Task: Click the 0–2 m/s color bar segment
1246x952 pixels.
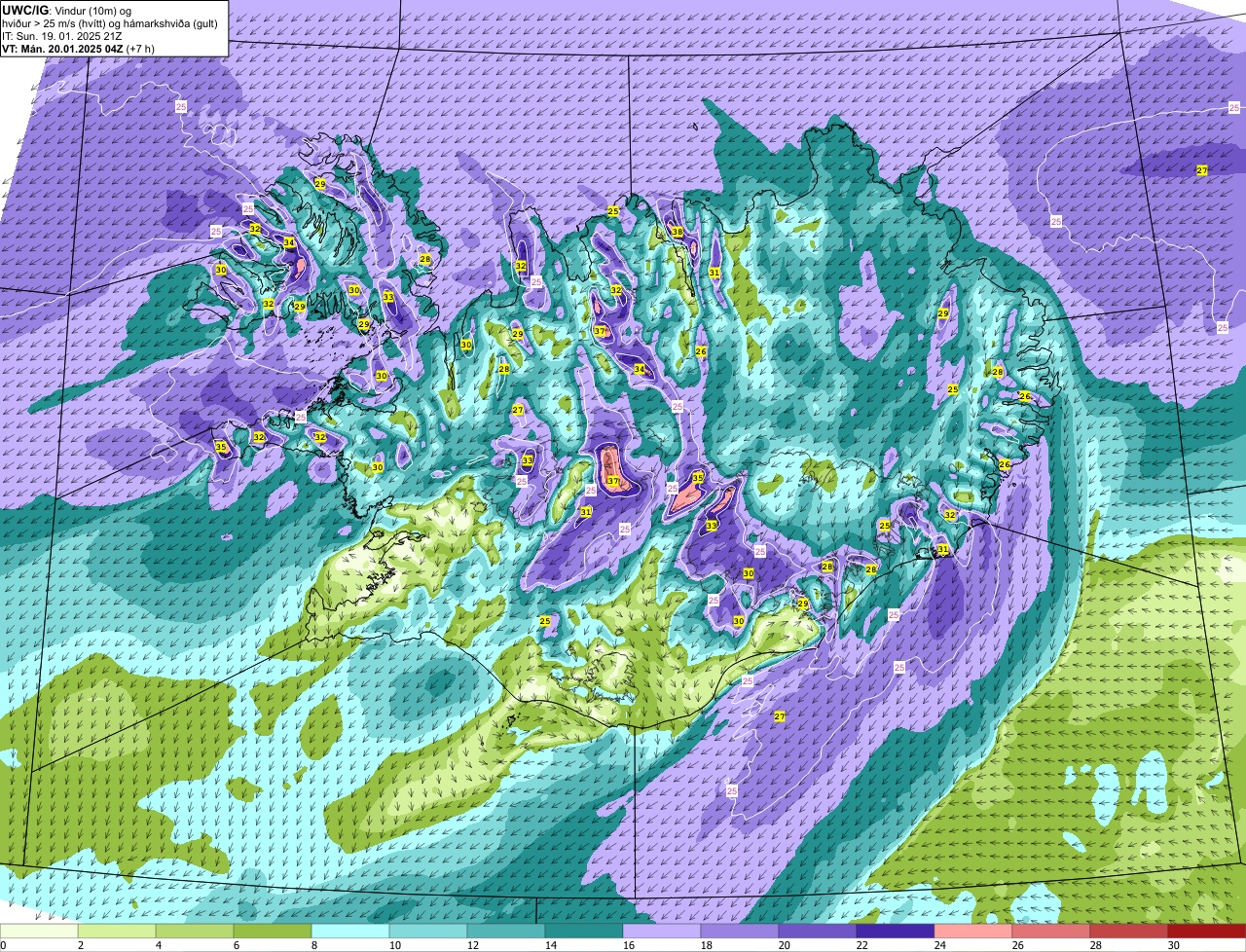Action: pyautogui.click(x=39, y=932)
